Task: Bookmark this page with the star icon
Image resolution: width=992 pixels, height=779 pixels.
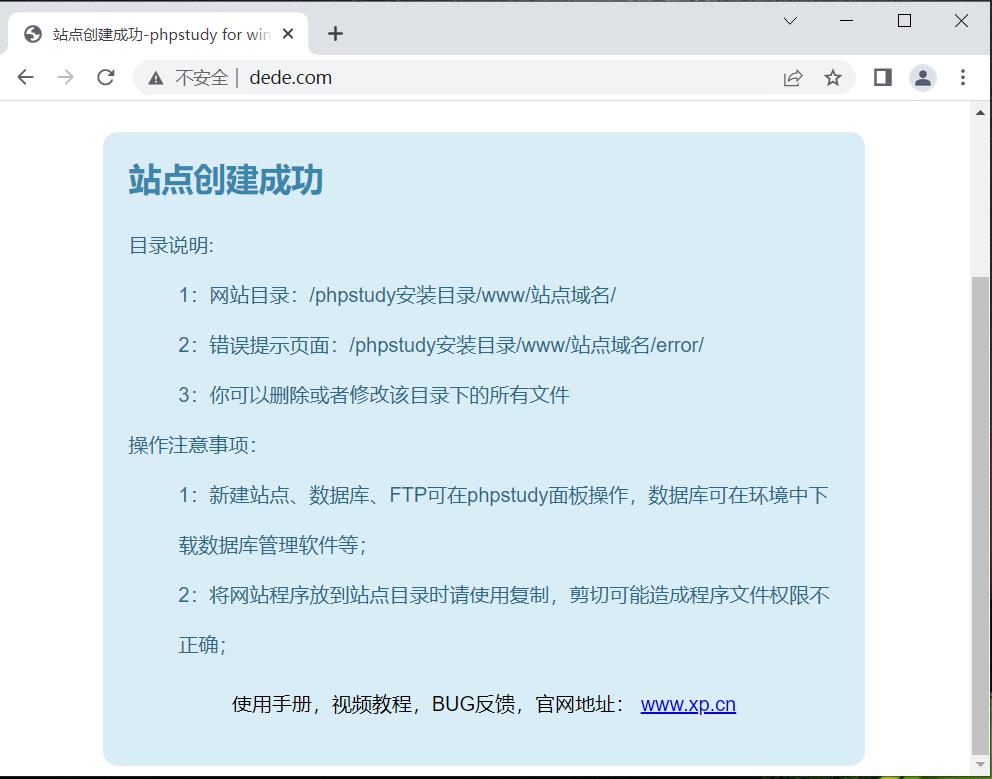Action: click(833, 78)
